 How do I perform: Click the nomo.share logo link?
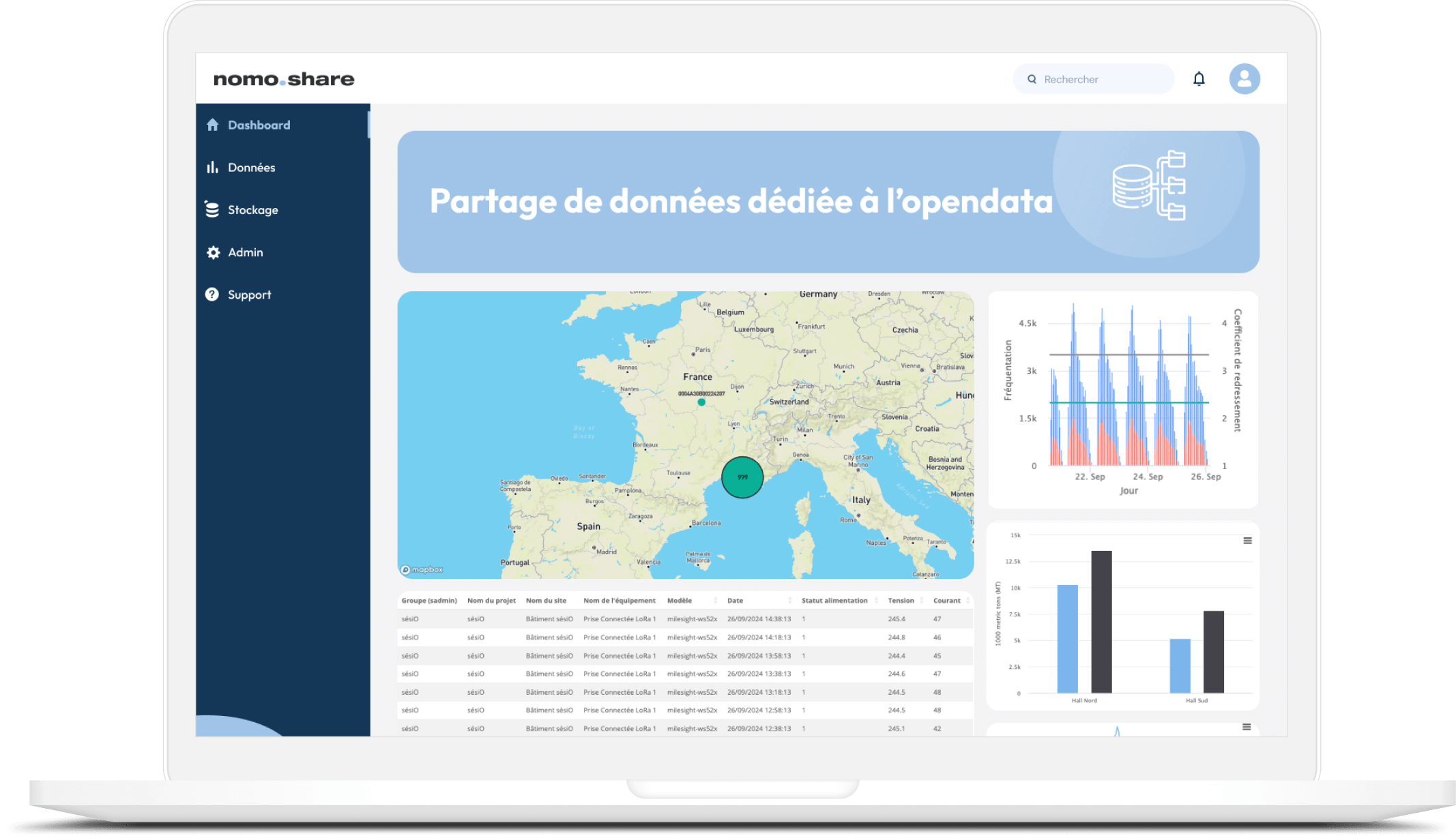284,79
